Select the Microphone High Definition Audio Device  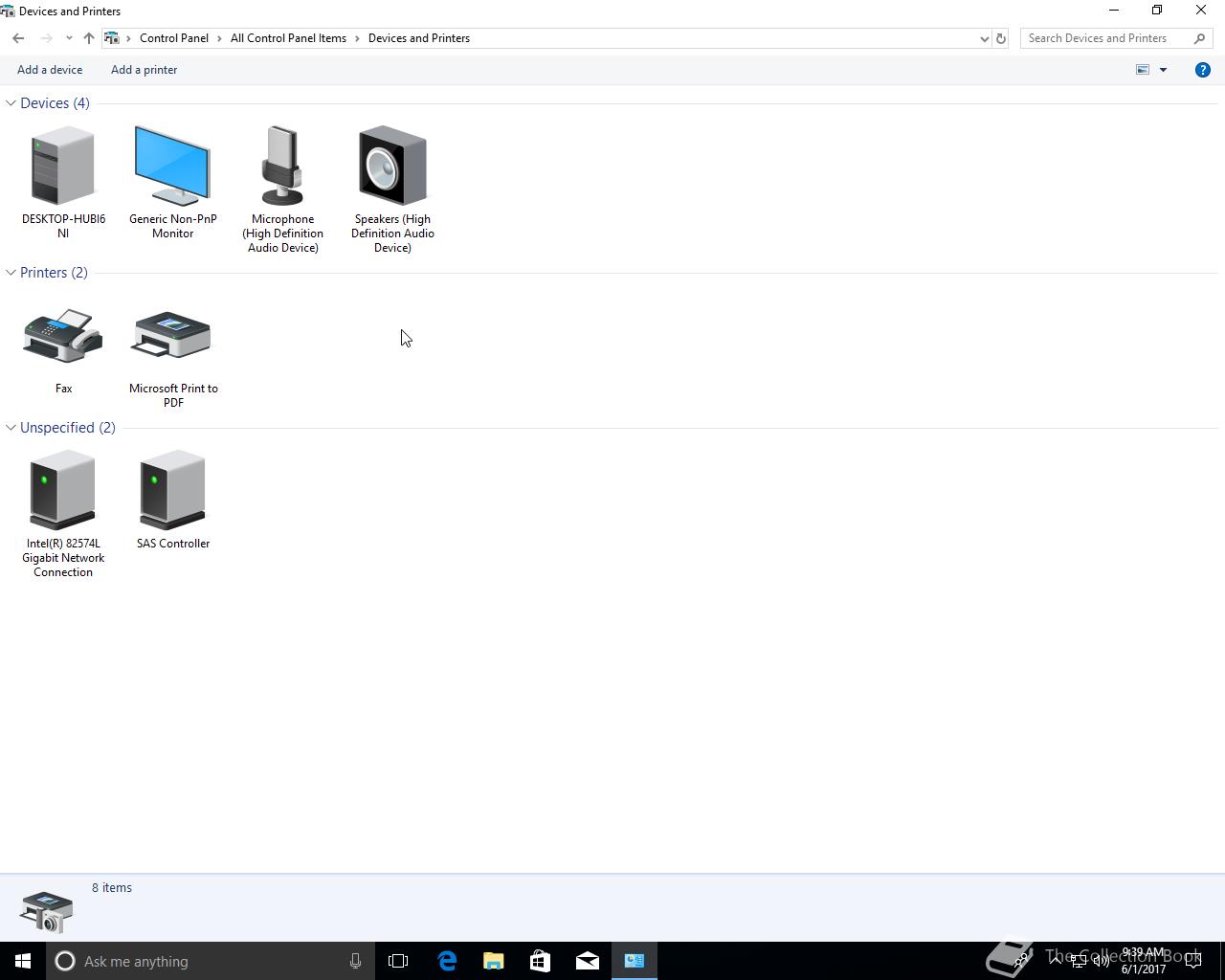tap(282, 166)
